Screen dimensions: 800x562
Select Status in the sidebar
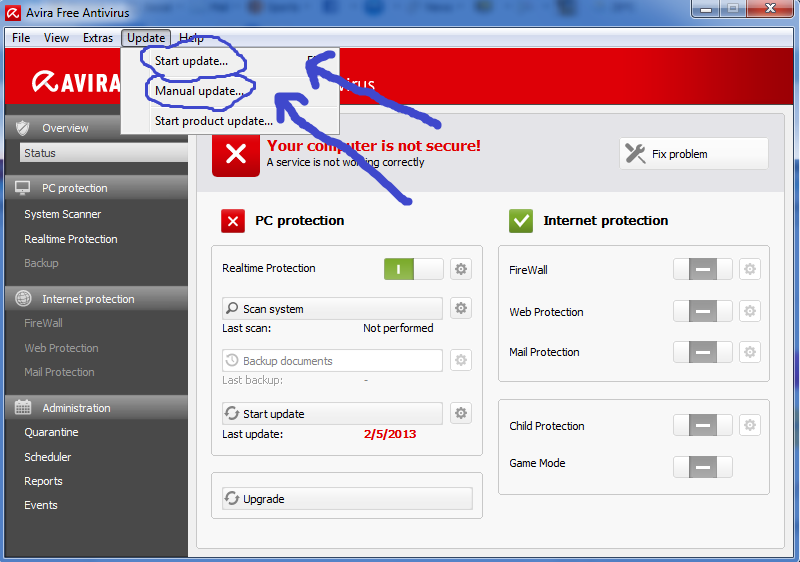pyautogui.click(x=104, y=152)
